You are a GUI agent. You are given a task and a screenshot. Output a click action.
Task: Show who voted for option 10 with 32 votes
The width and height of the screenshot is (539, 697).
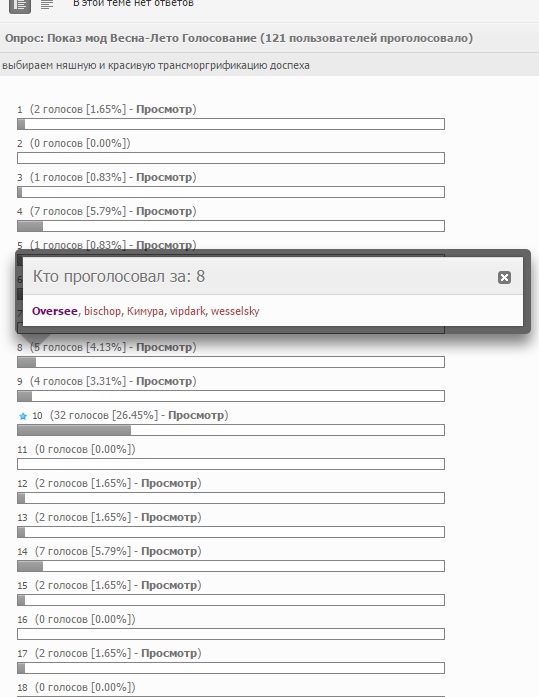pyautogui.click(x=196, y=415)
